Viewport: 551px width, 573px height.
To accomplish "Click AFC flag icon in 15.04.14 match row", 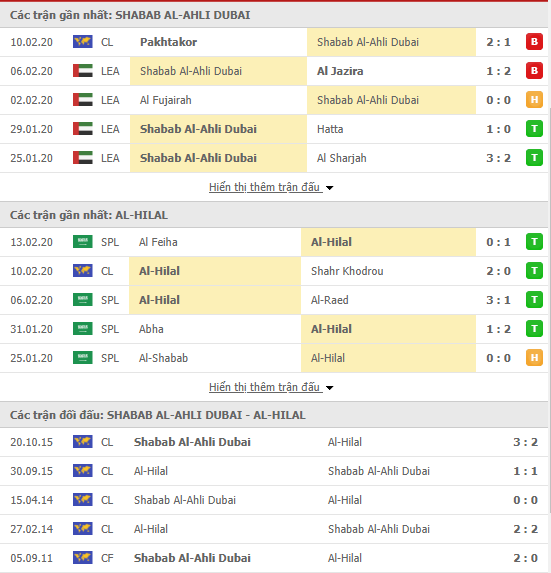I will [83, 500].
